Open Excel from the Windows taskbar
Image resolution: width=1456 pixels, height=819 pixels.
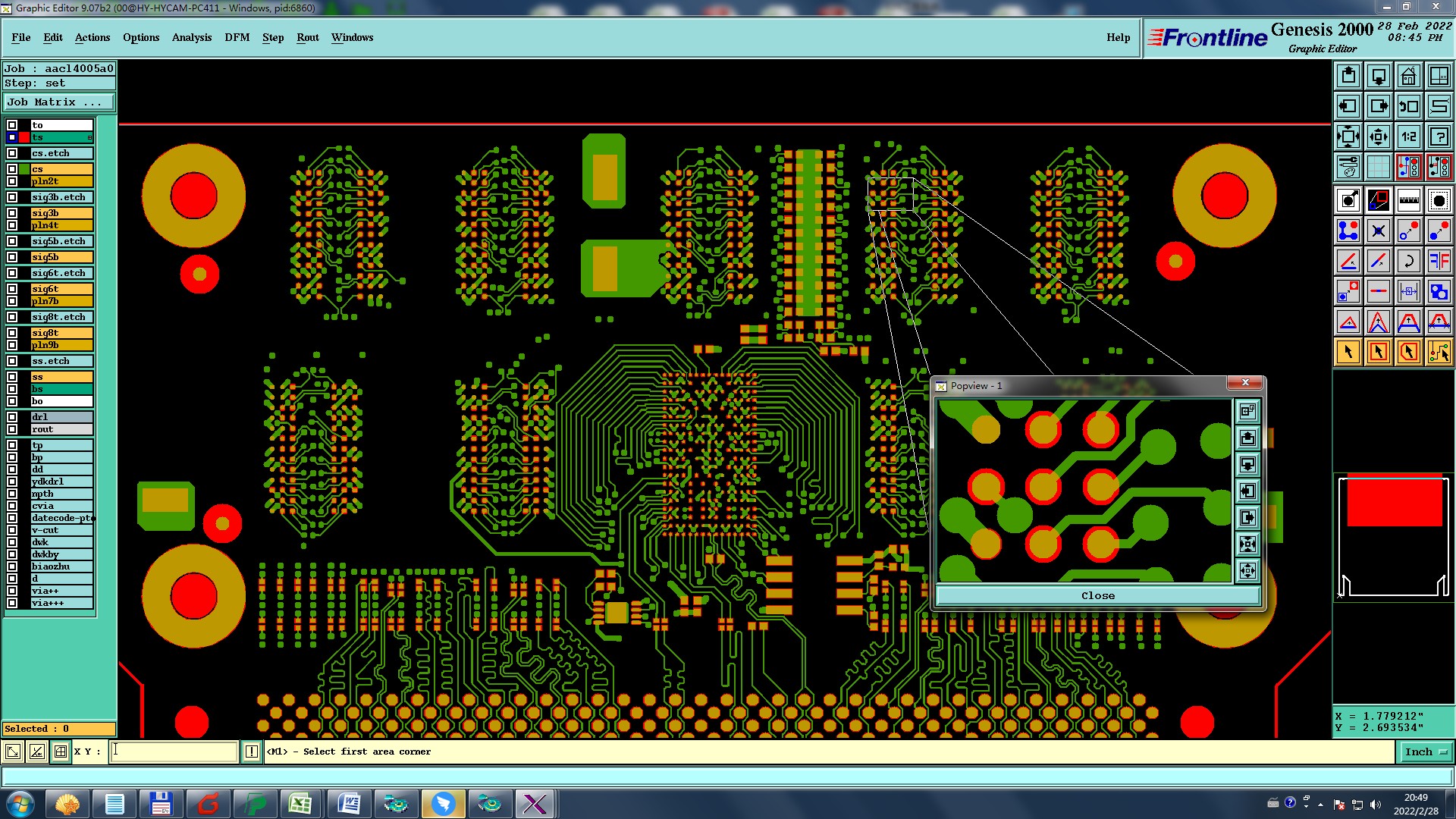click(300, 804)
